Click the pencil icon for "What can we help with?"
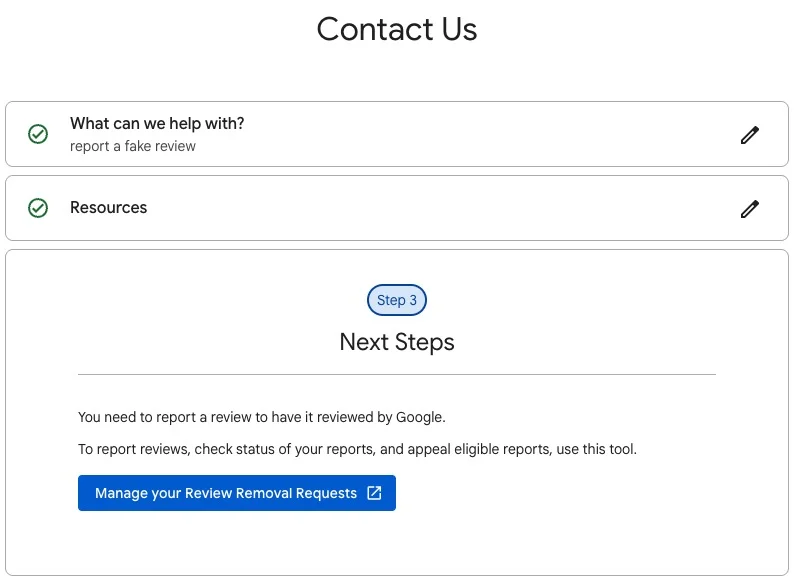This screenshot has height=582, width=794. pos(750,135)
